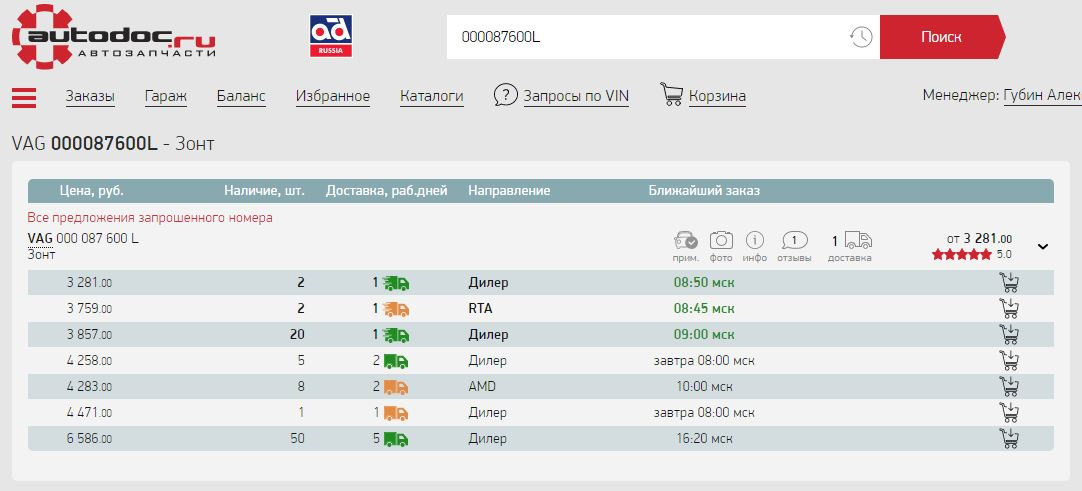
Task: Click price 6 586.00 cell
Action: [x=89, y=439]
